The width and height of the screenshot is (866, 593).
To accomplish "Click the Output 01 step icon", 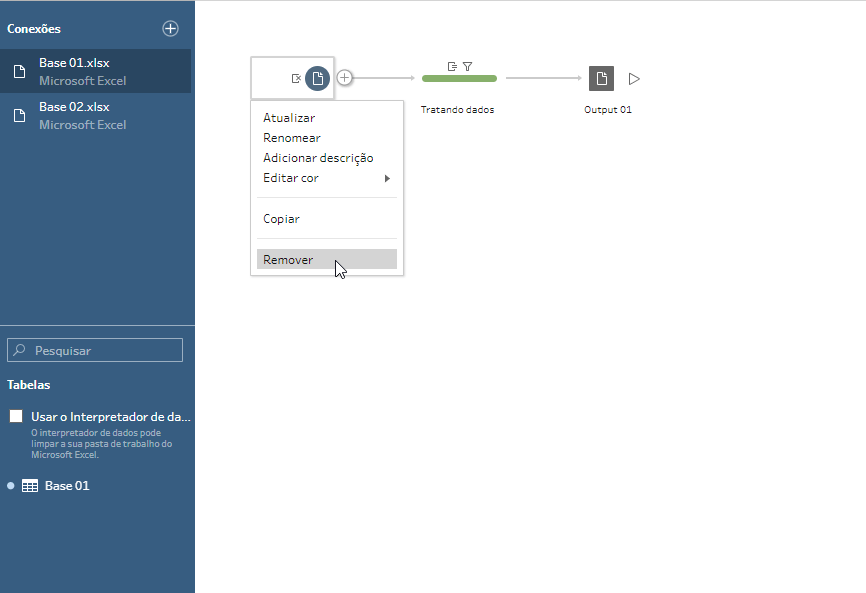I will [601, 78].
